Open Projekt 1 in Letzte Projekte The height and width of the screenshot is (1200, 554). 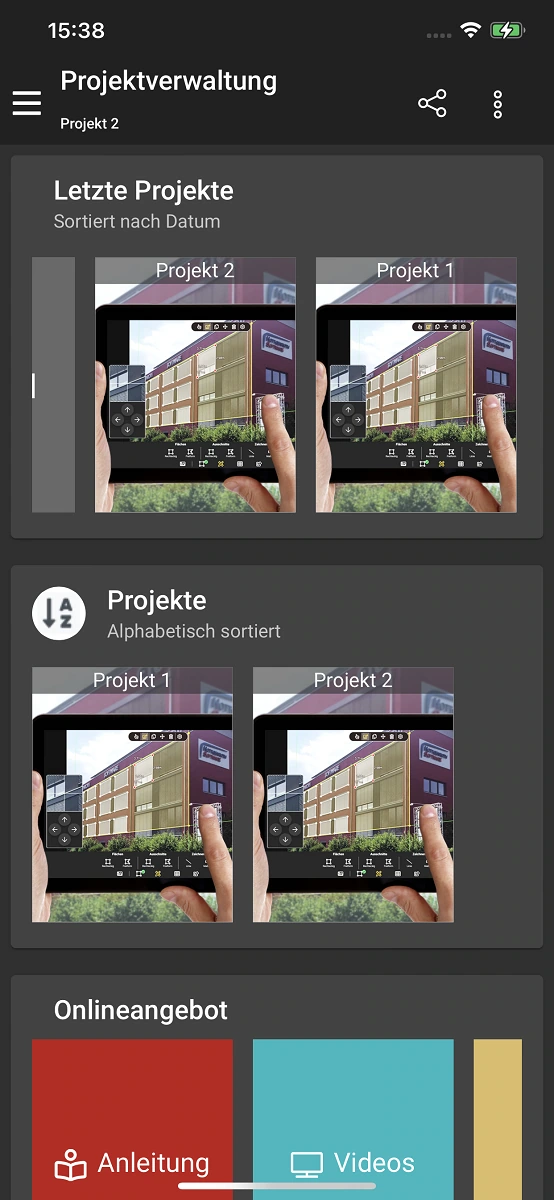coord(416,385)
